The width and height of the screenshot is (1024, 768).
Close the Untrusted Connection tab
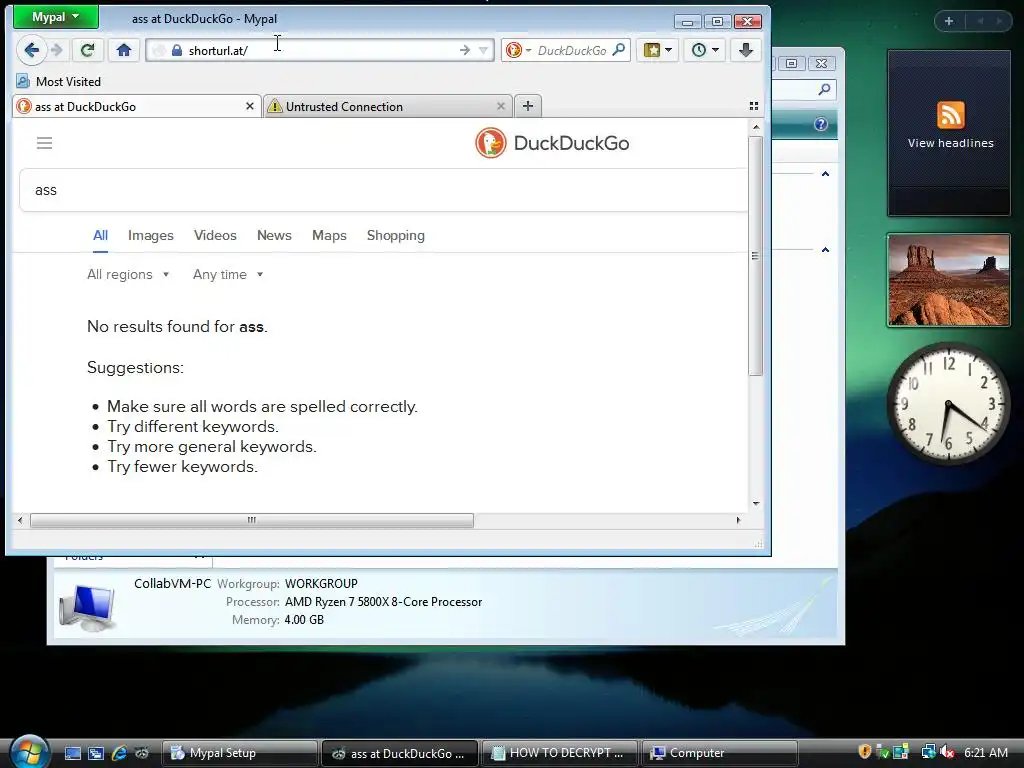pyautogui.click(x=501, y=106)
